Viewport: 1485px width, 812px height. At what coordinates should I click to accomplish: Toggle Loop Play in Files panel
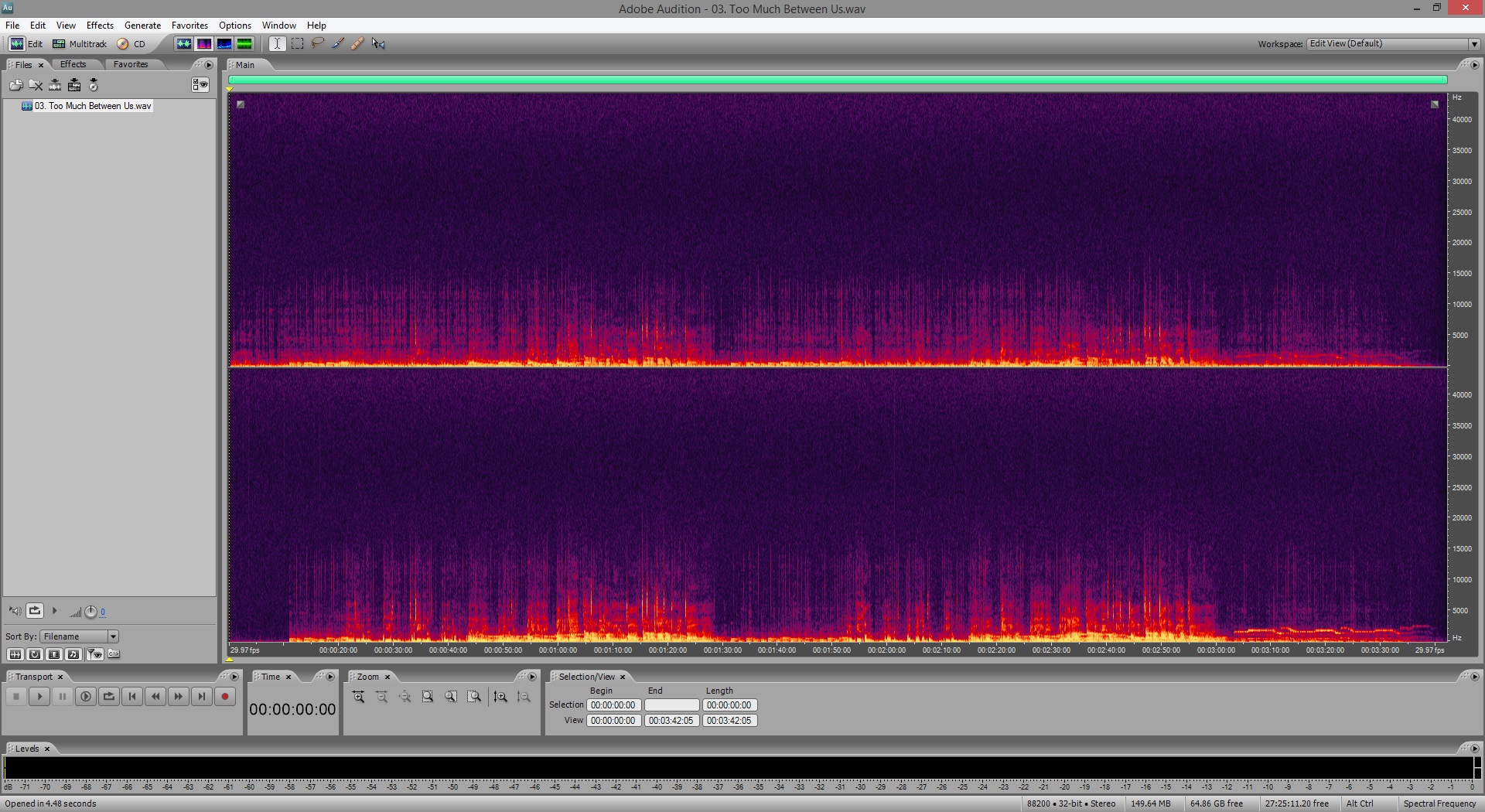click(x=35, y=611)
